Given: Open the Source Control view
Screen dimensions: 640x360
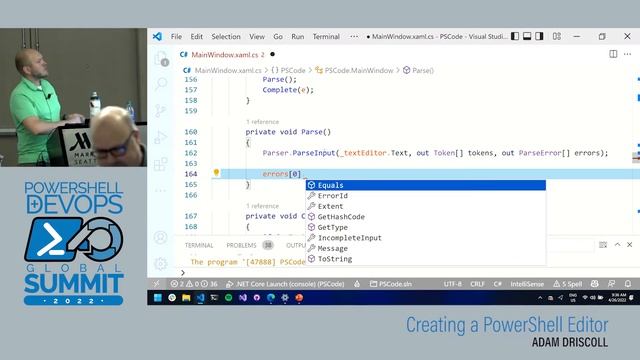Looking at the screenshot, I should pos(161,111).
